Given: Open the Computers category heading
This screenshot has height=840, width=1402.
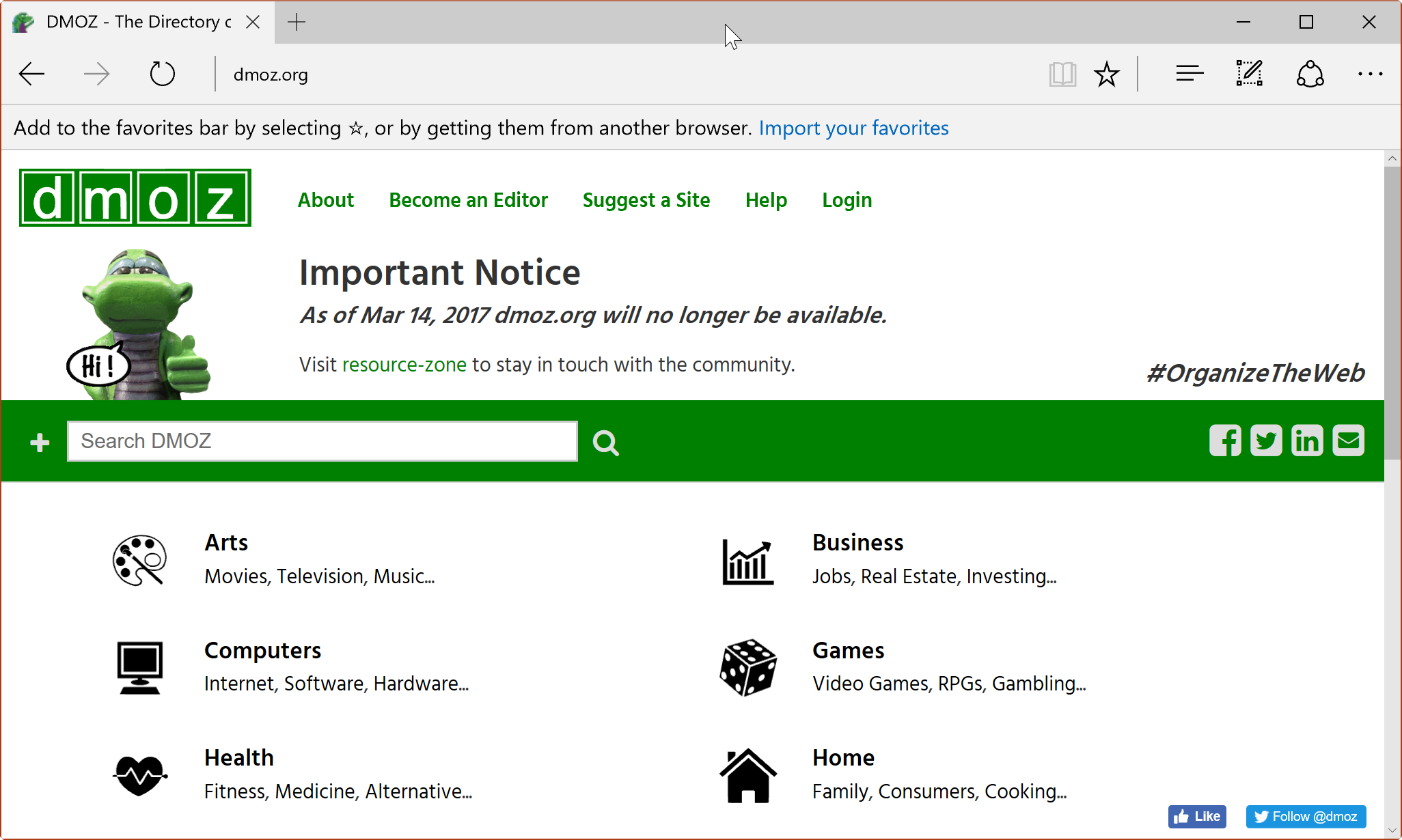Looking at the screenshot, I should pos(262,651).
